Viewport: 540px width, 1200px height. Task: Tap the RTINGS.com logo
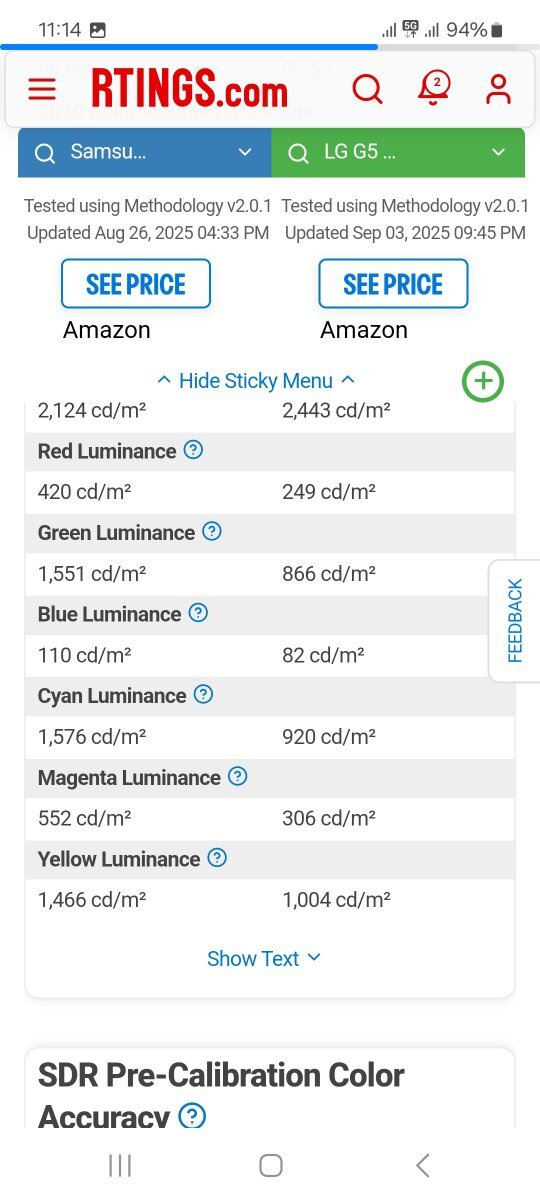point(189,91)
